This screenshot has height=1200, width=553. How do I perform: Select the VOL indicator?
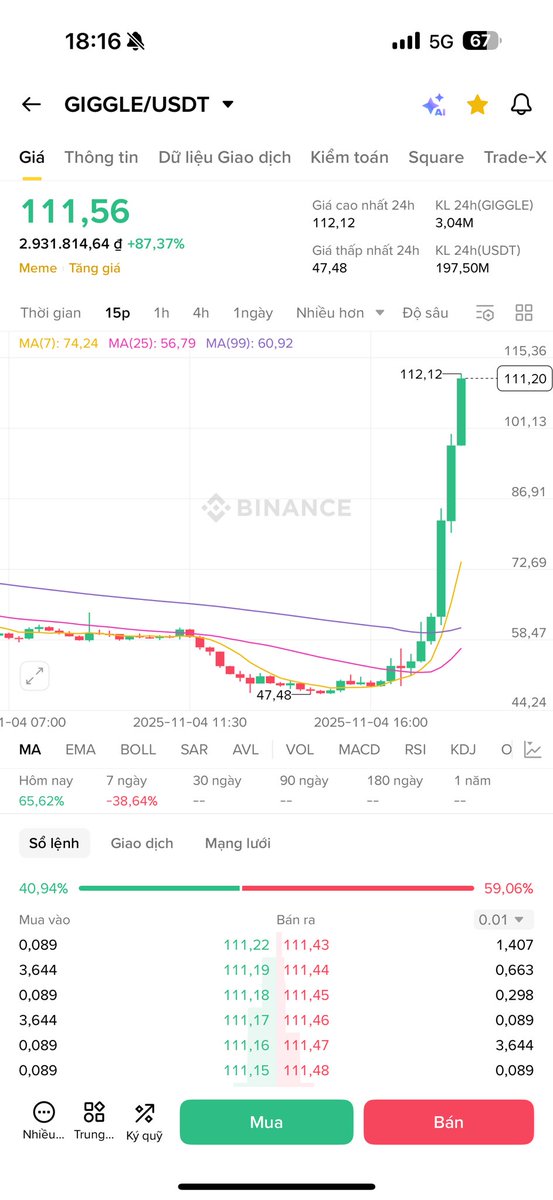(x=299, y=749)
